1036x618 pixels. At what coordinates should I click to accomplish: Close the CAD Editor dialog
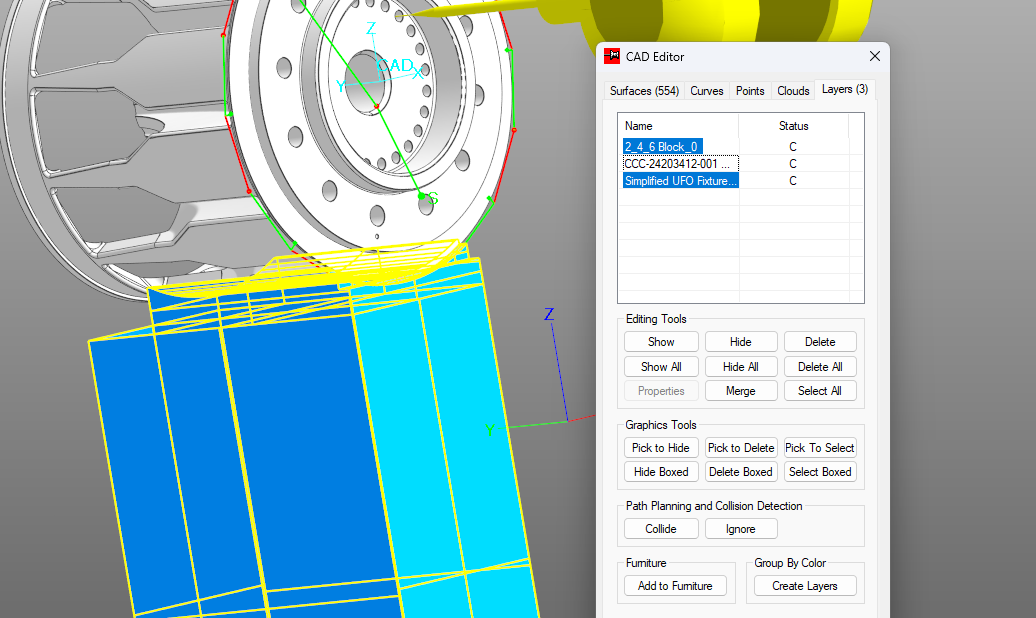[875, 57]
